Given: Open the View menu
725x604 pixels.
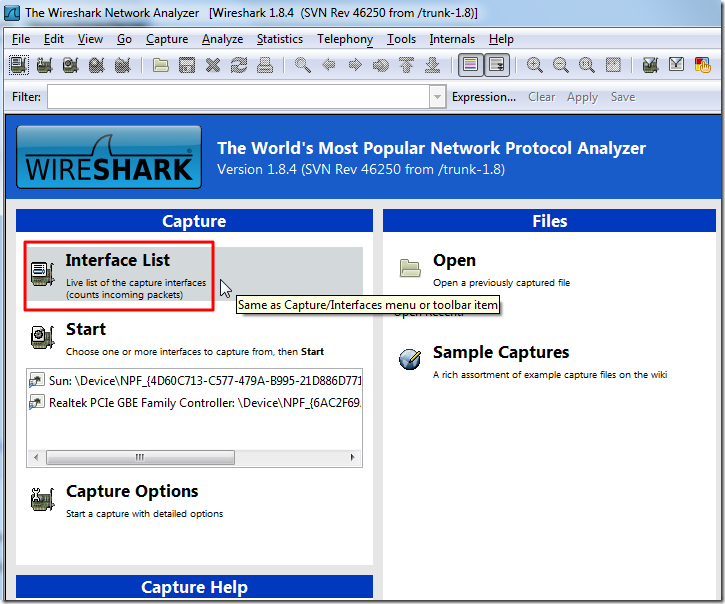Looking at the screenshot, I should coord(90,39).
